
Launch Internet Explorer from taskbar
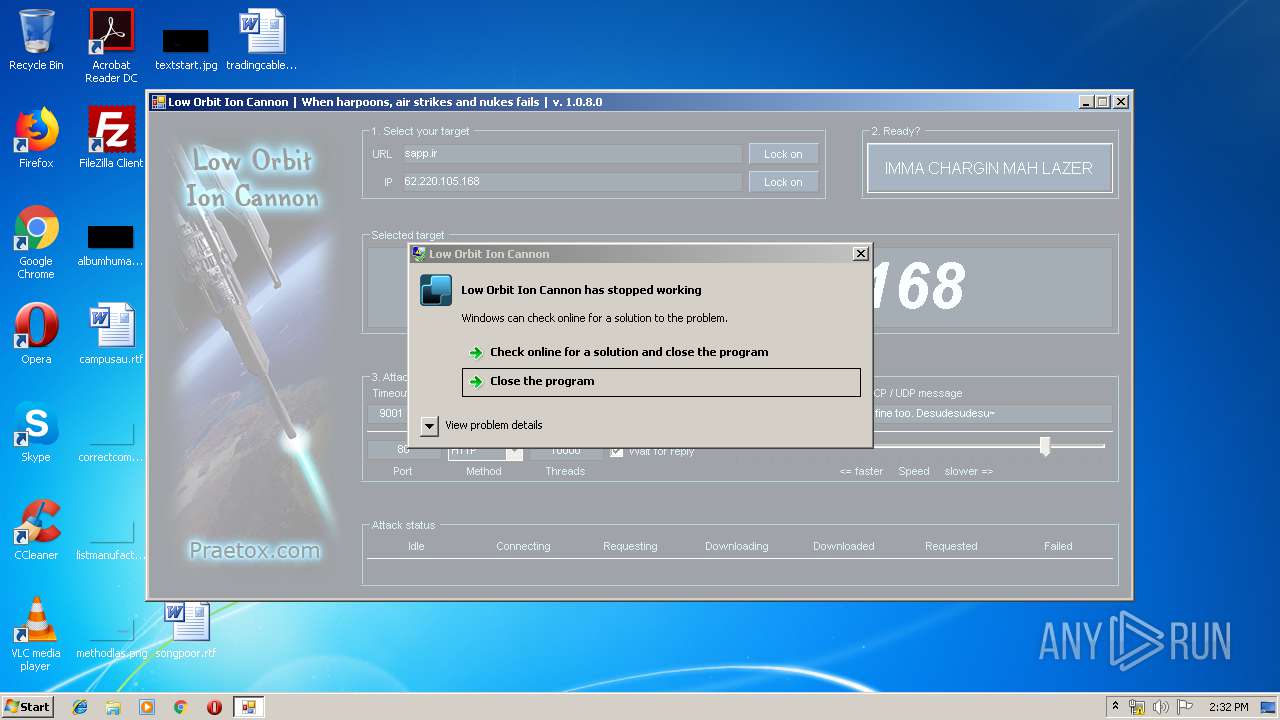[x=80, y=707]
